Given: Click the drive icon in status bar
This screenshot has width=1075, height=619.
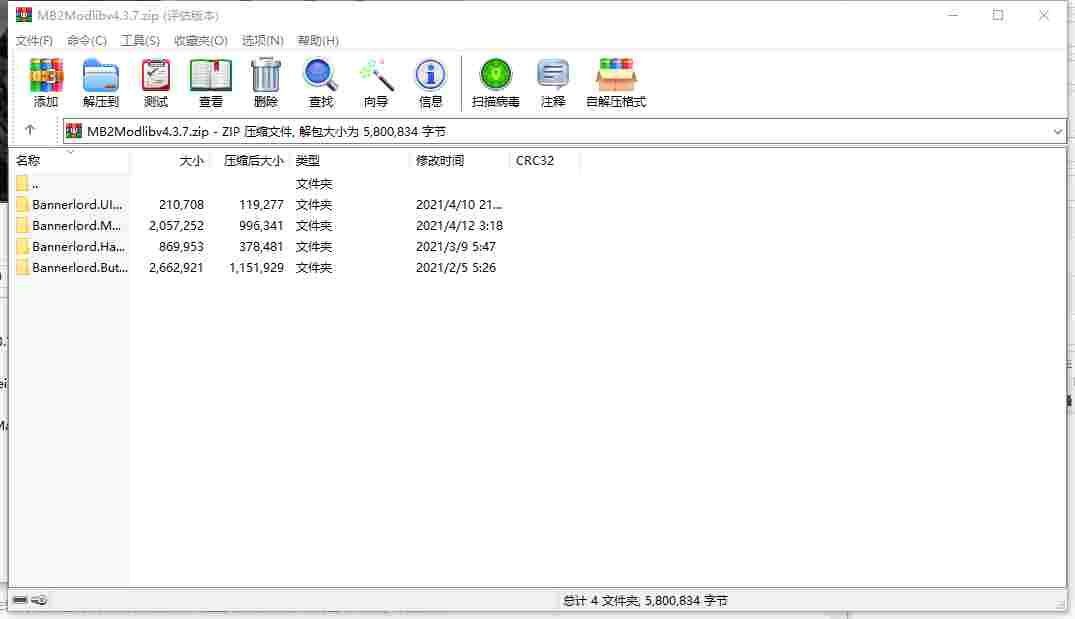Looking at the screenshot, I should coord(20,600).
